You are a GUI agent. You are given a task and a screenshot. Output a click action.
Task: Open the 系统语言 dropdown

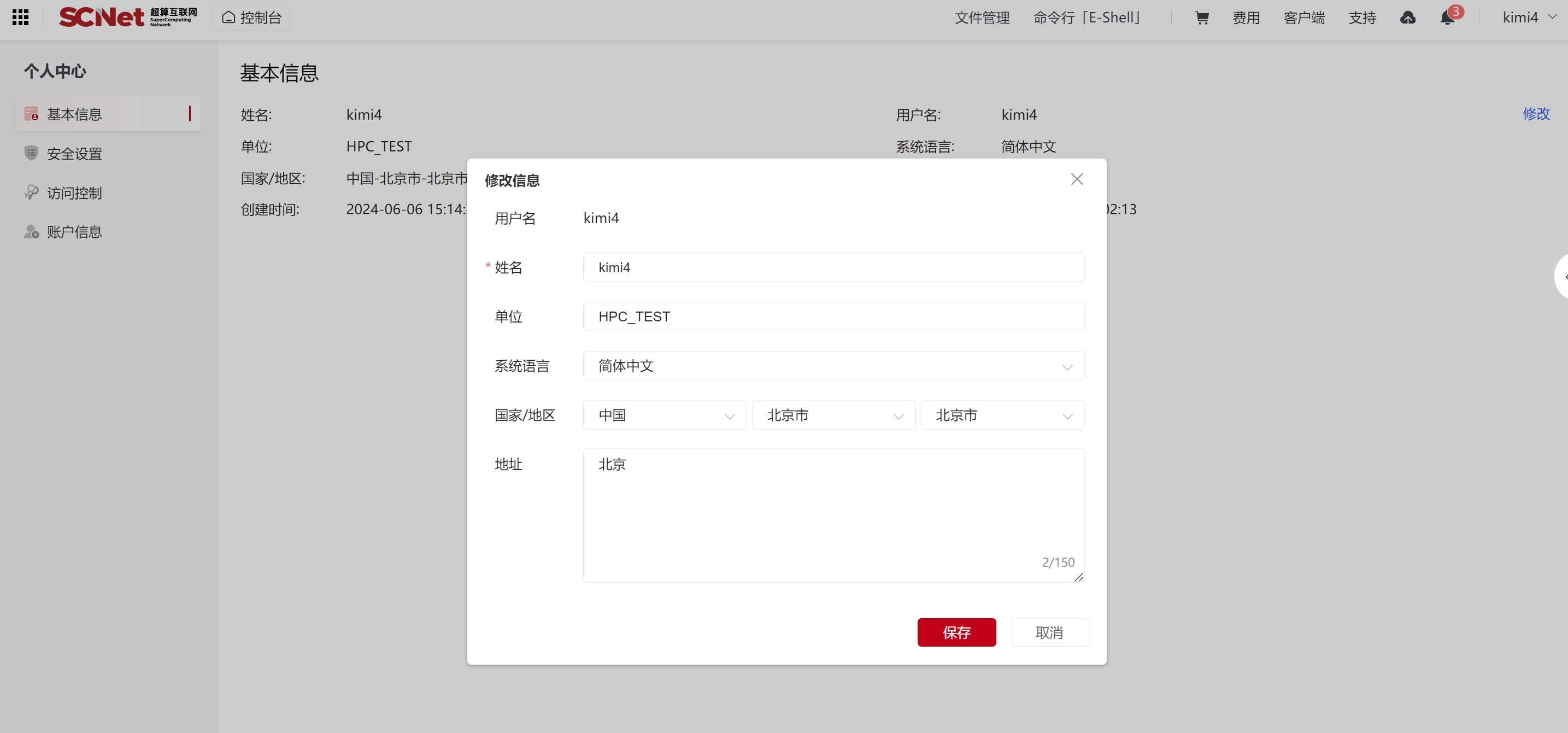pos(833,366)
